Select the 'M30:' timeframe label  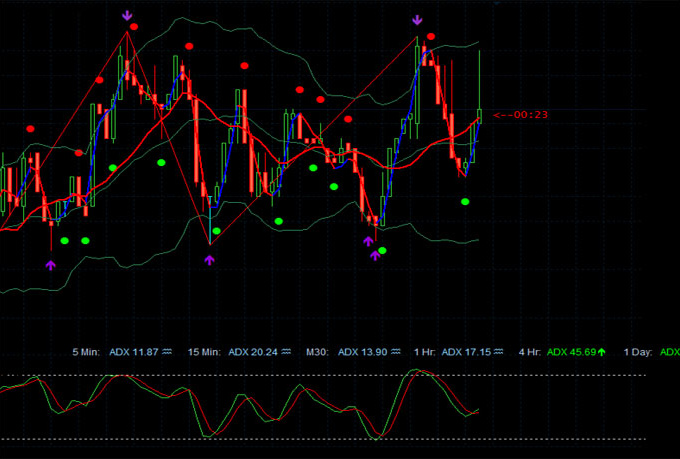(x=317, y=352)
